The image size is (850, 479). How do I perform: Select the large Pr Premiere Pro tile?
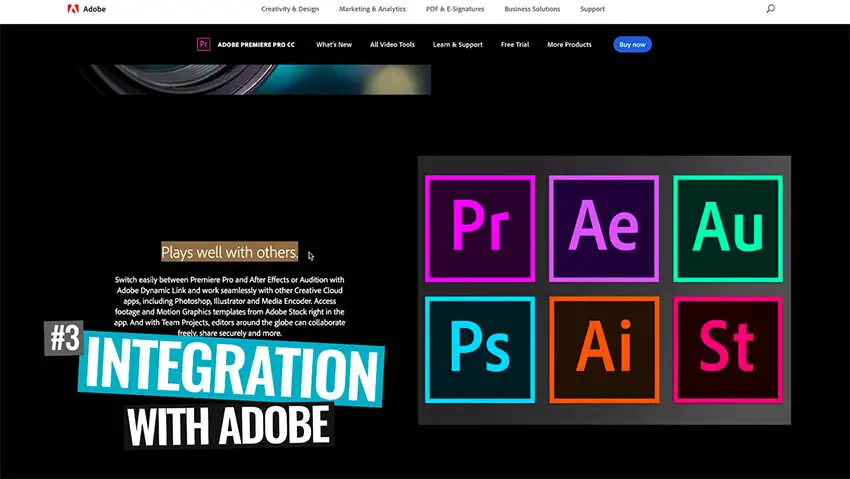480,229
